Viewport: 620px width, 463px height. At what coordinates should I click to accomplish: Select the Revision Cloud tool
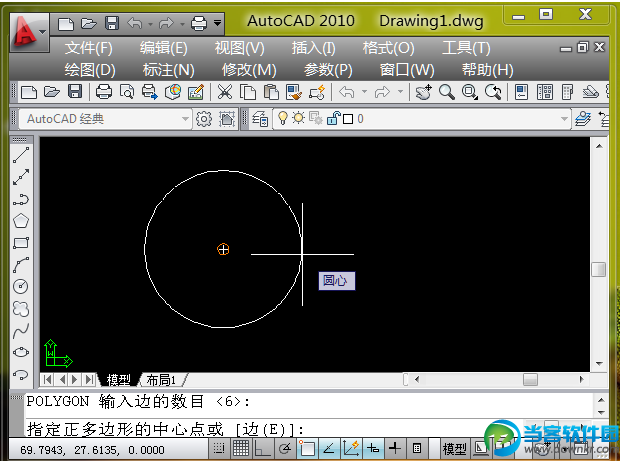click(20, 308)
